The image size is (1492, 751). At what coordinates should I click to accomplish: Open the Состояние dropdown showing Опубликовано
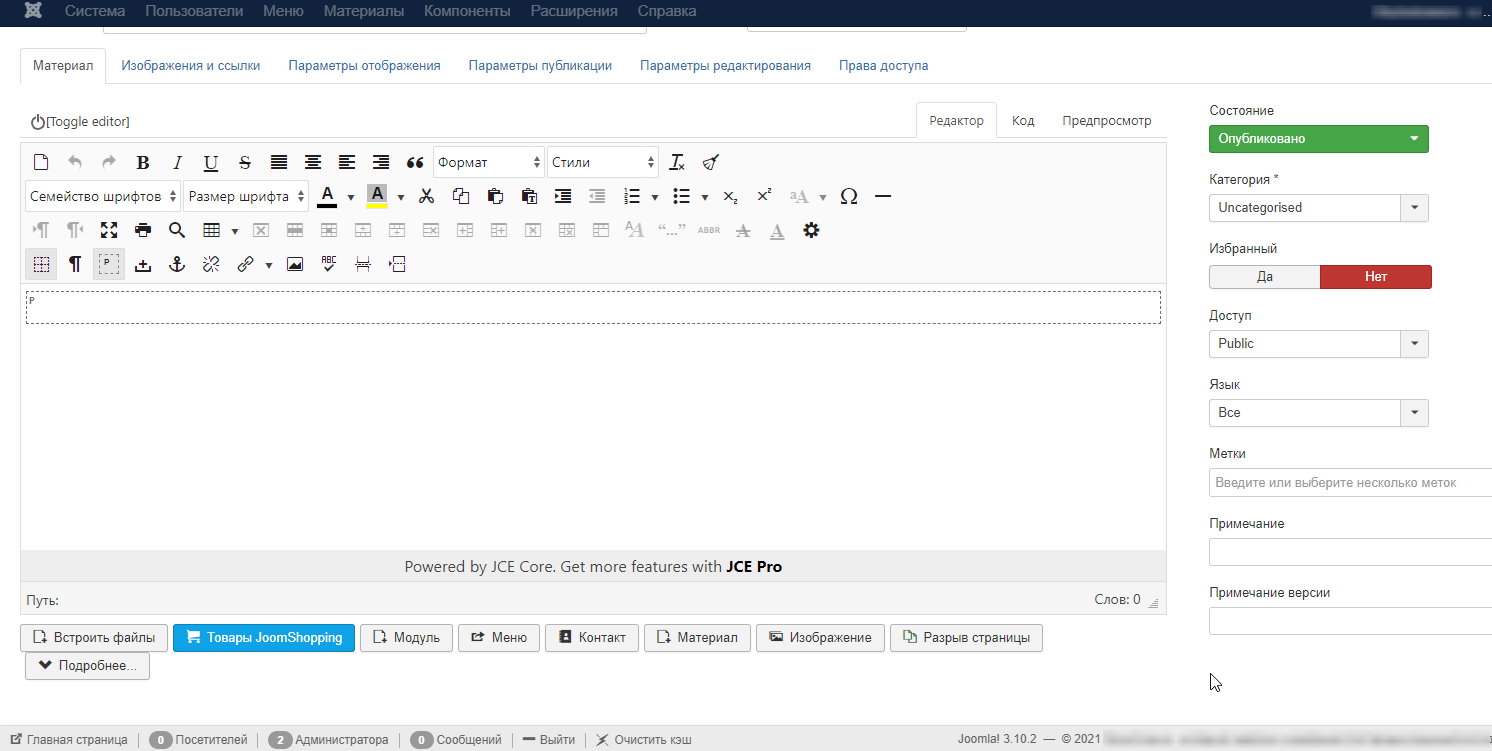pyautogui.click(x=1318, y=139)
